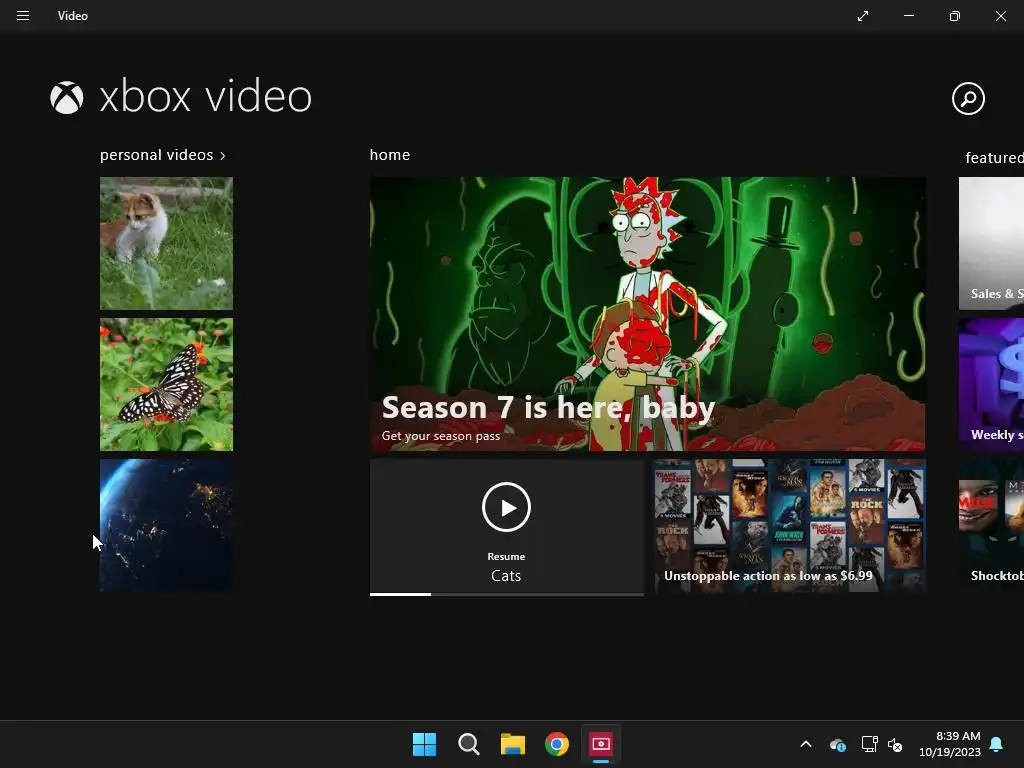Close the Video window
This screenshot has width=1024, height=768.
pyautogui.click(x=1000, y=16)
